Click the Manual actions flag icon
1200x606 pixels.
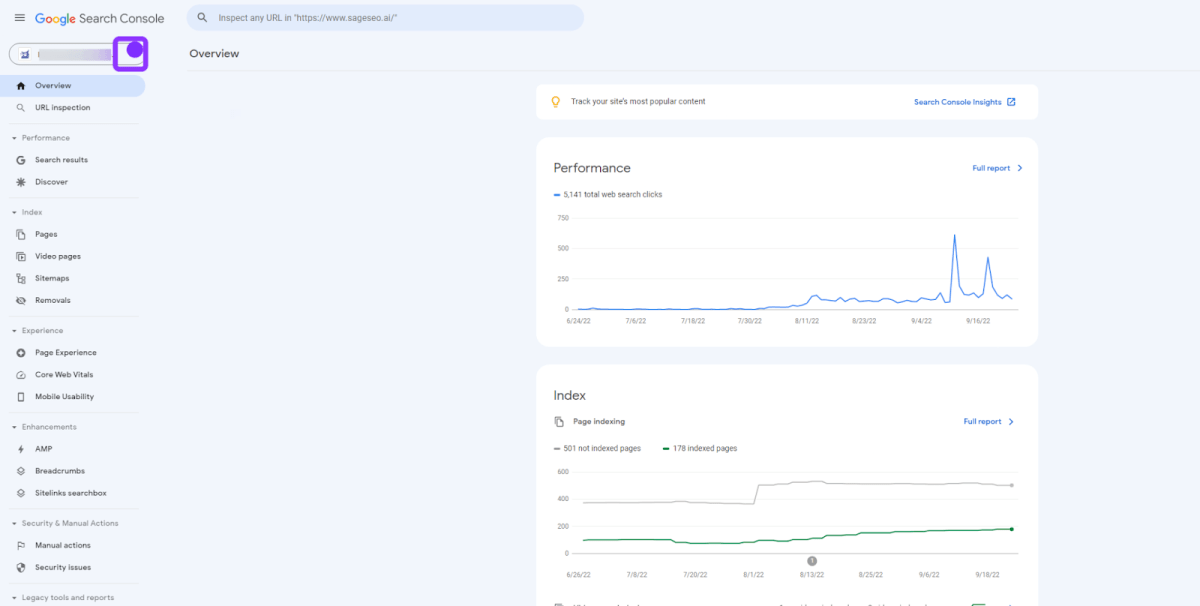click(21, 545)
